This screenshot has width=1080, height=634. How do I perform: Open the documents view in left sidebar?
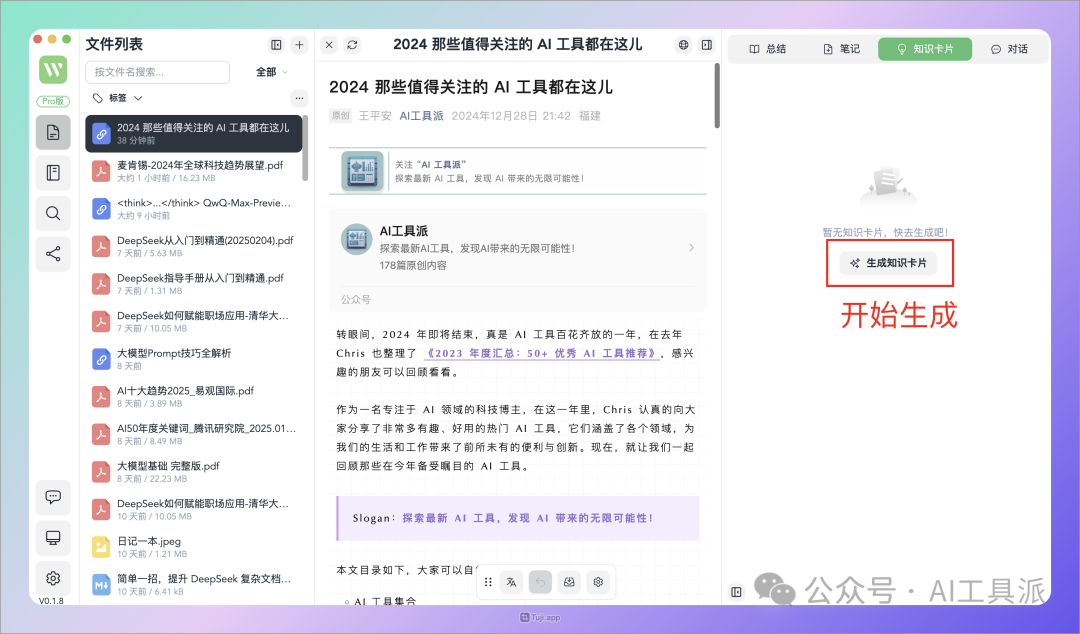[53, 132]
